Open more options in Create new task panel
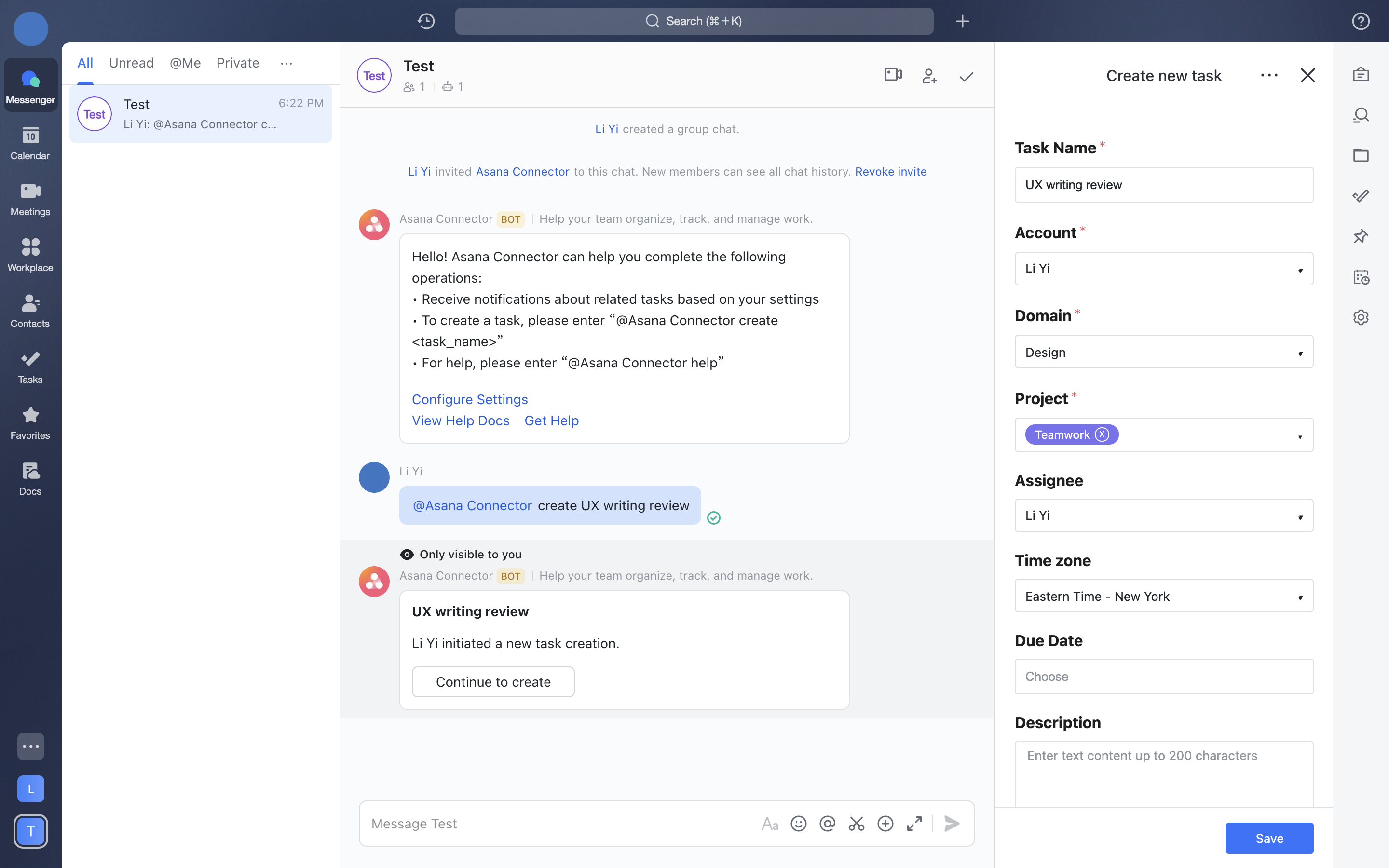The height and width of the screenshot is (868, 1389). (1269, 75)
